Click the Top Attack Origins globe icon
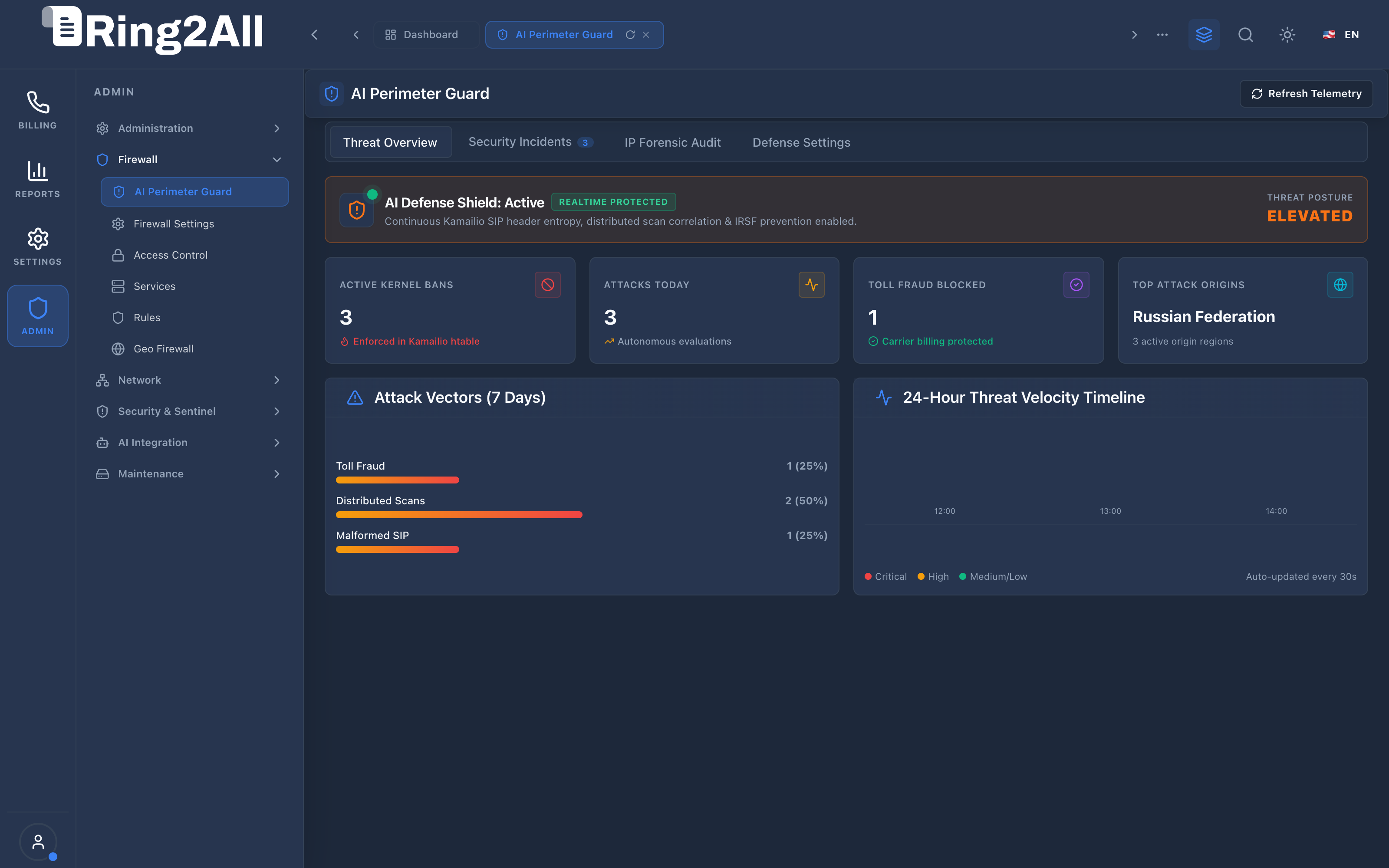 [x=1340, y=285]
